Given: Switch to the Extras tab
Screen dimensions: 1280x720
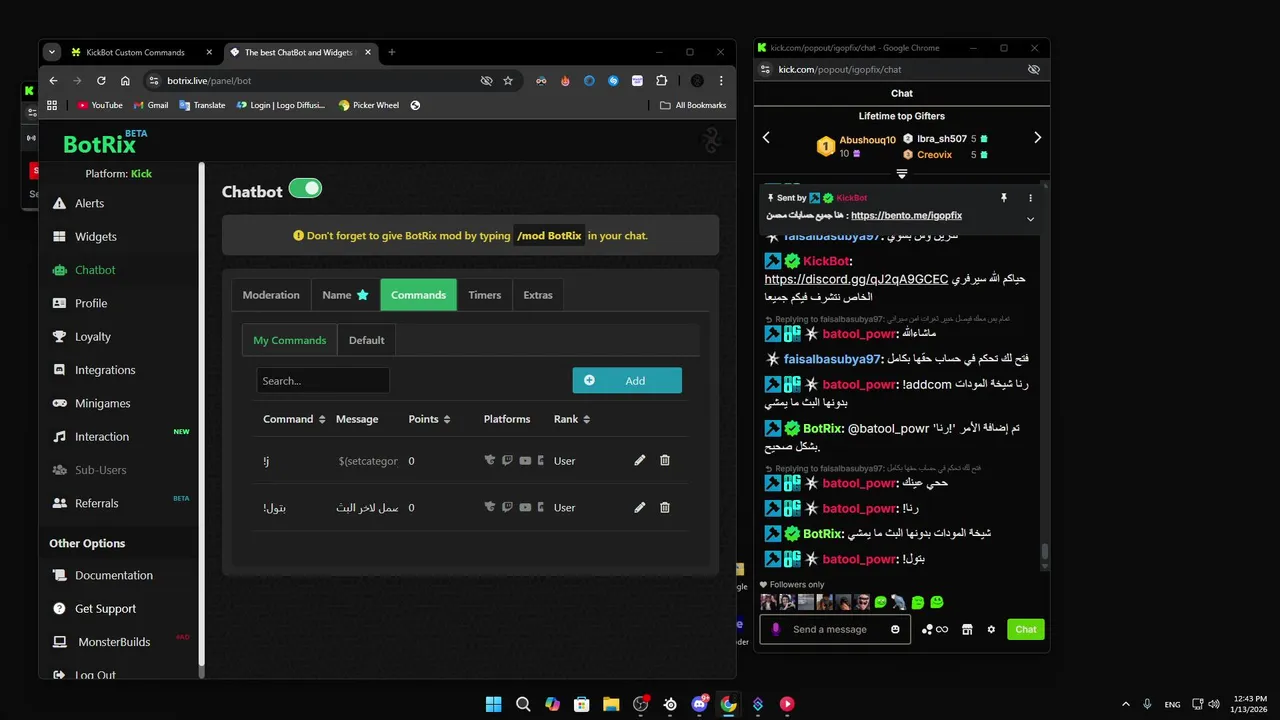Looking at the screenshot, I should pyautogui.click(x=538, y=295).
